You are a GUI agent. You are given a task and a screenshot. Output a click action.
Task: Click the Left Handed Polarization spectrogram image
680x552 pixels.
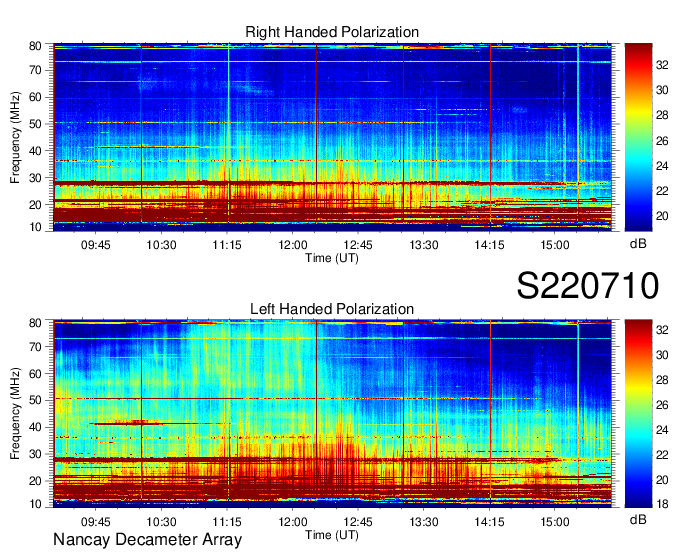click(333, 414)
